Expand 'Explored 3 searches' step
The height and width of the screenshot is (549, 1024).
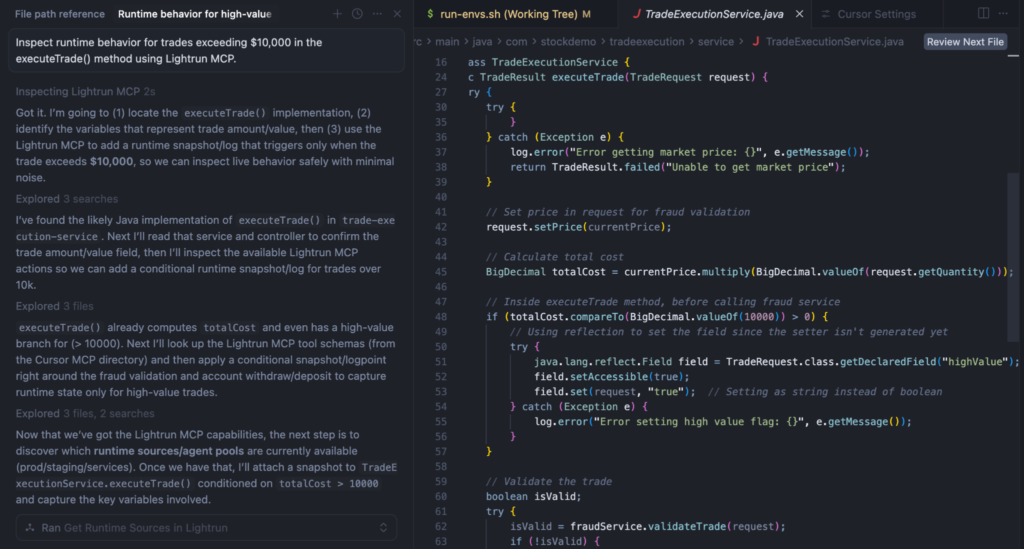[x=67, y=198]
